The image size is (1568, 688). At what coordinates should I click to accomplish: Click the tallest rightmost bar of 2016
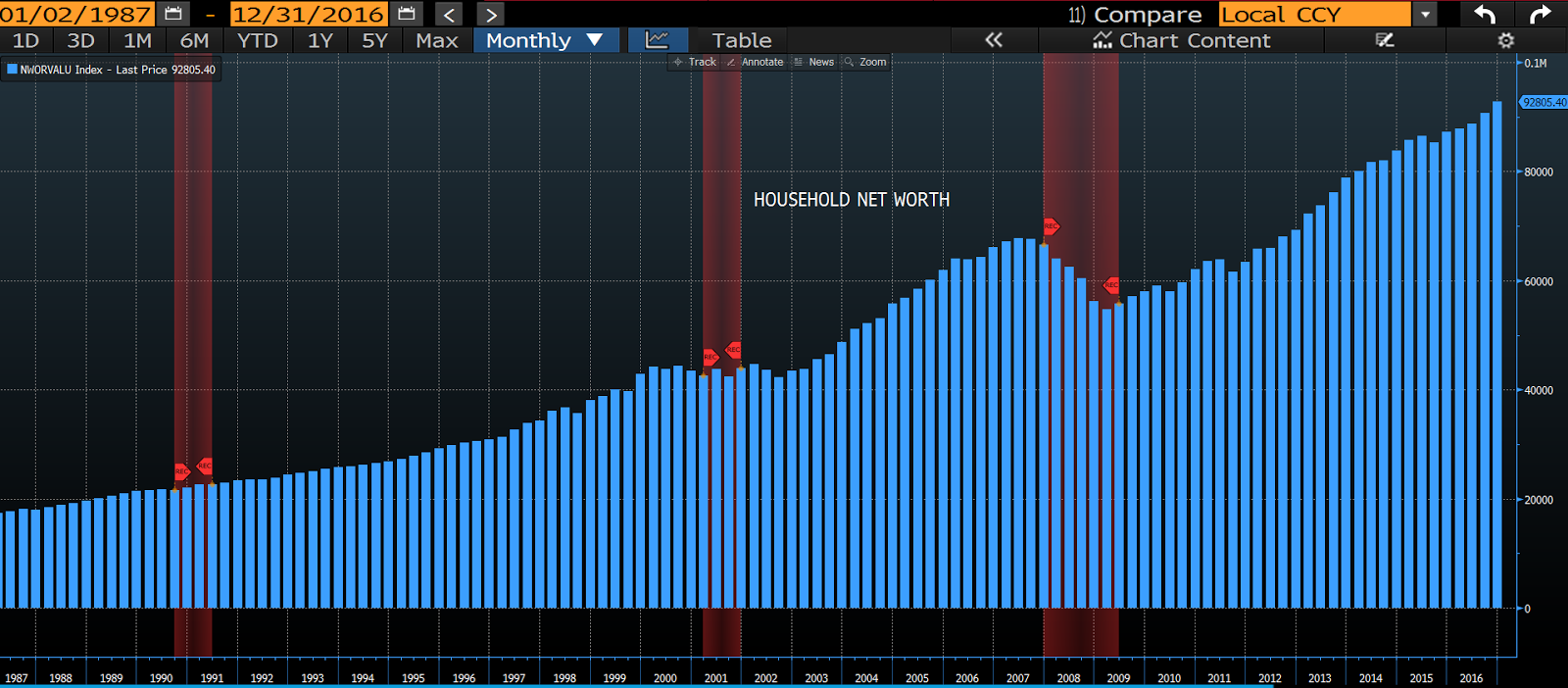point(1497,355)
